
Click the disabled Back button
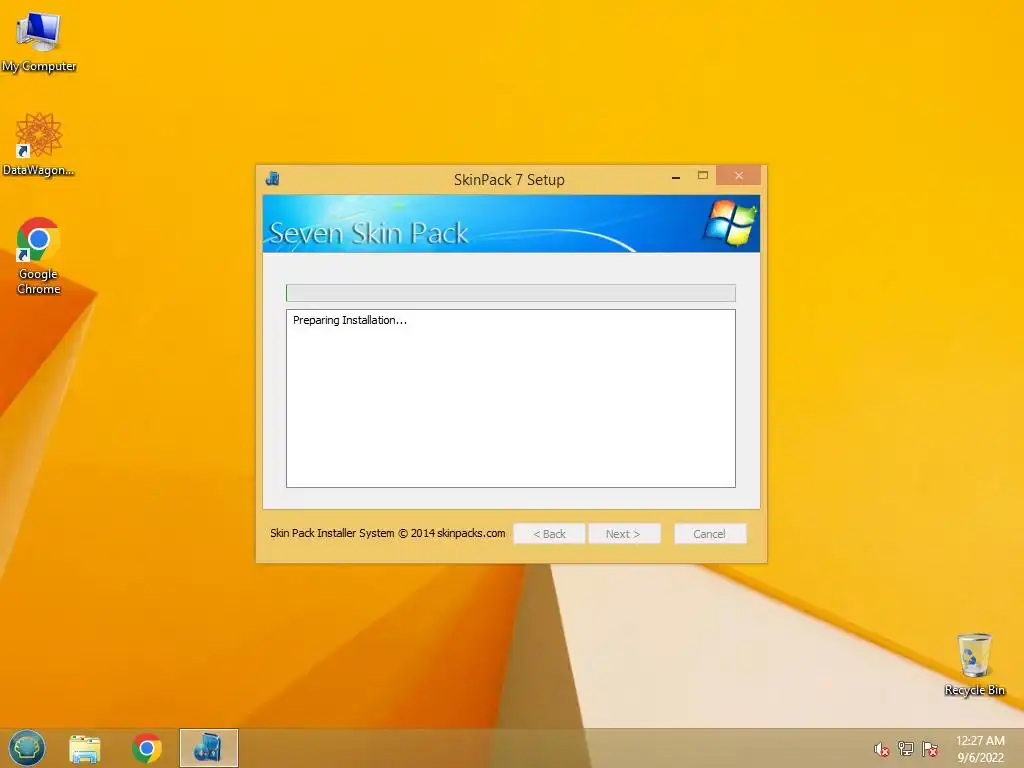point(549,534)
